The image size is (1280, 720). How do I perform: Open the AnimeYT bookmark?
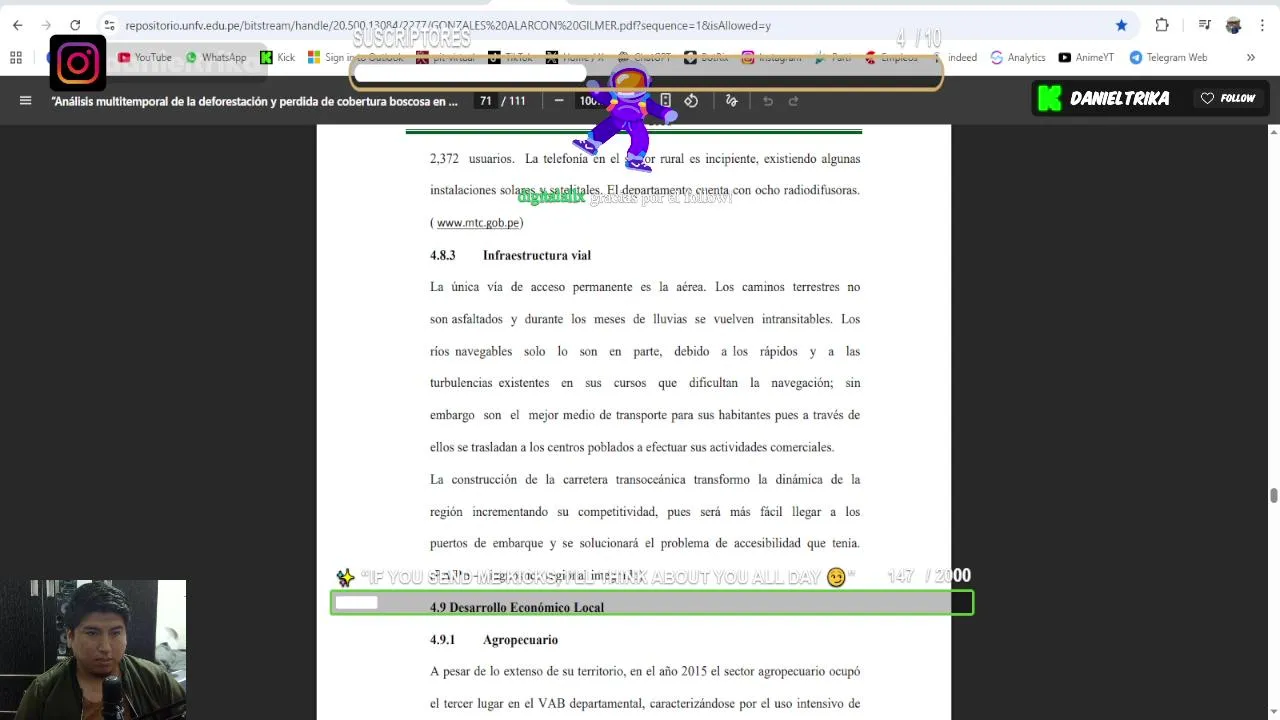[1086, 58]
